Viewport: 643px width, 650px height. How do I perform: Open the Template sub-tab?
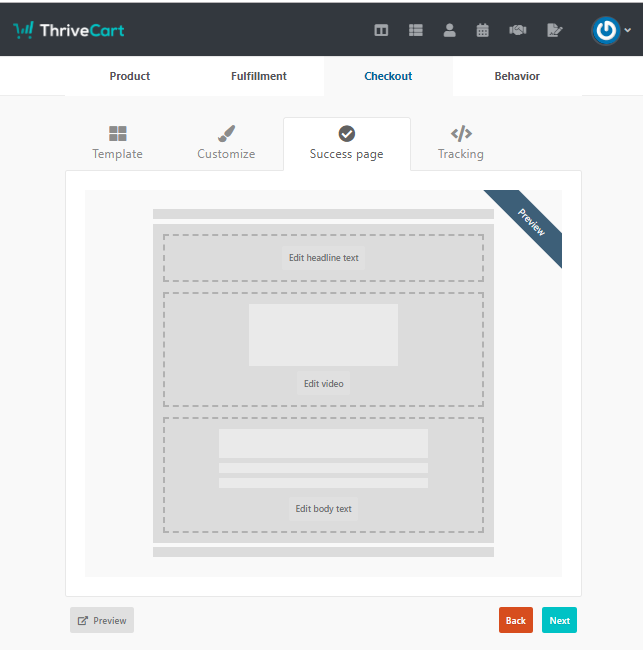pos(117,143)
